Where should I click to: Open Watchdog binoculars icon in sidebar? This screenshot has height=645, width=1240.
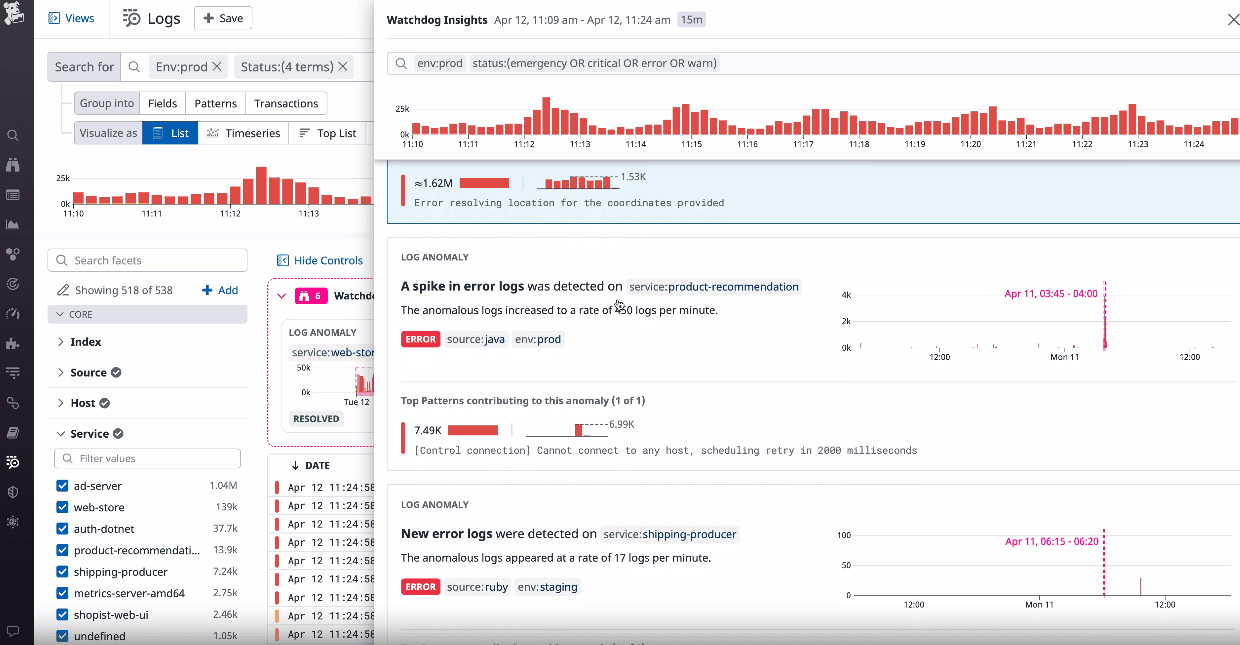coord(13,165)
